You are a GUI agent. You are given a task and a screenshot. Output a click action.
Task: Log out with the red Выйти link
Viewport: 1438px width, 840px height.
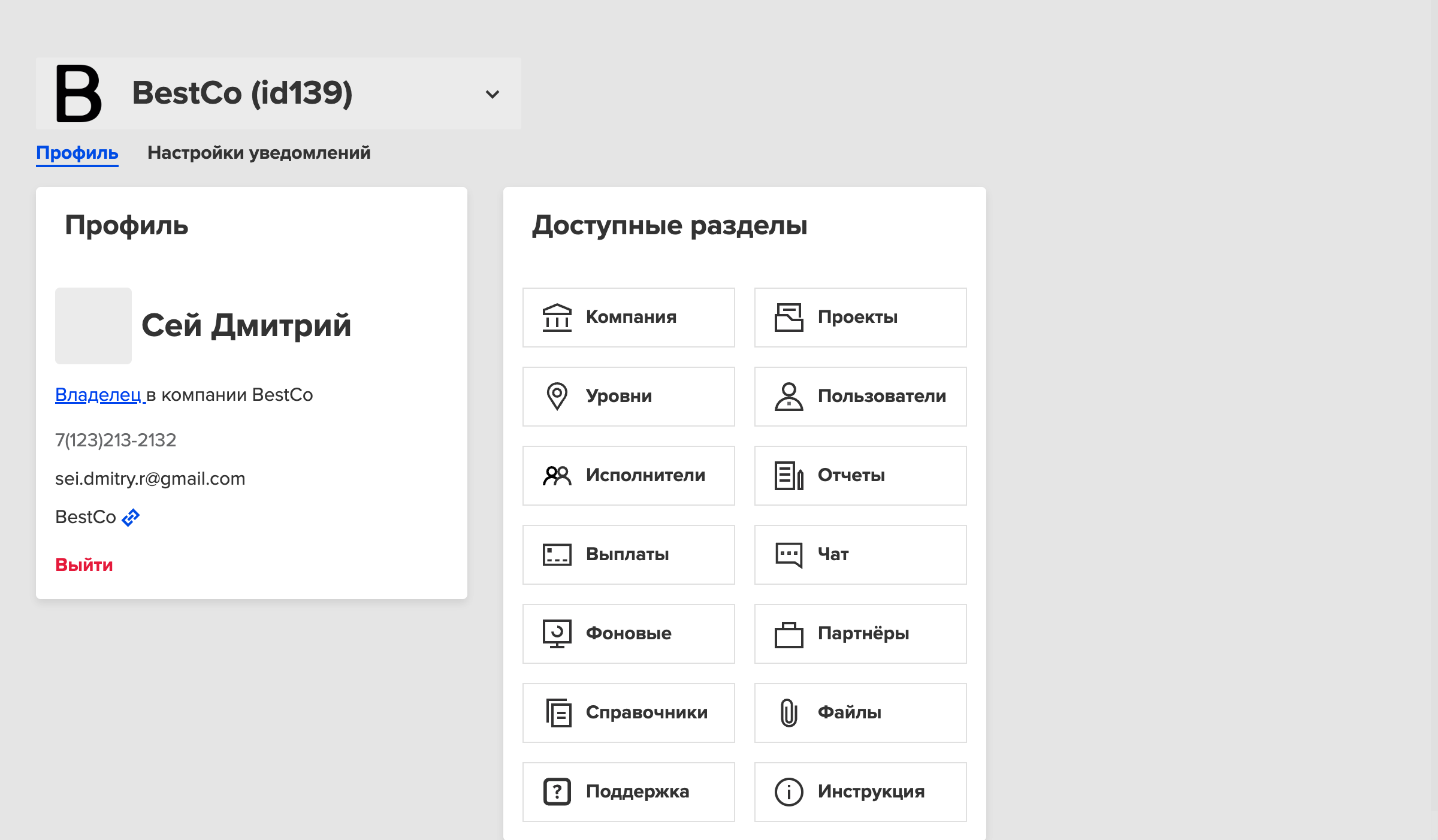pyautogui.click(x=84, y=565)
